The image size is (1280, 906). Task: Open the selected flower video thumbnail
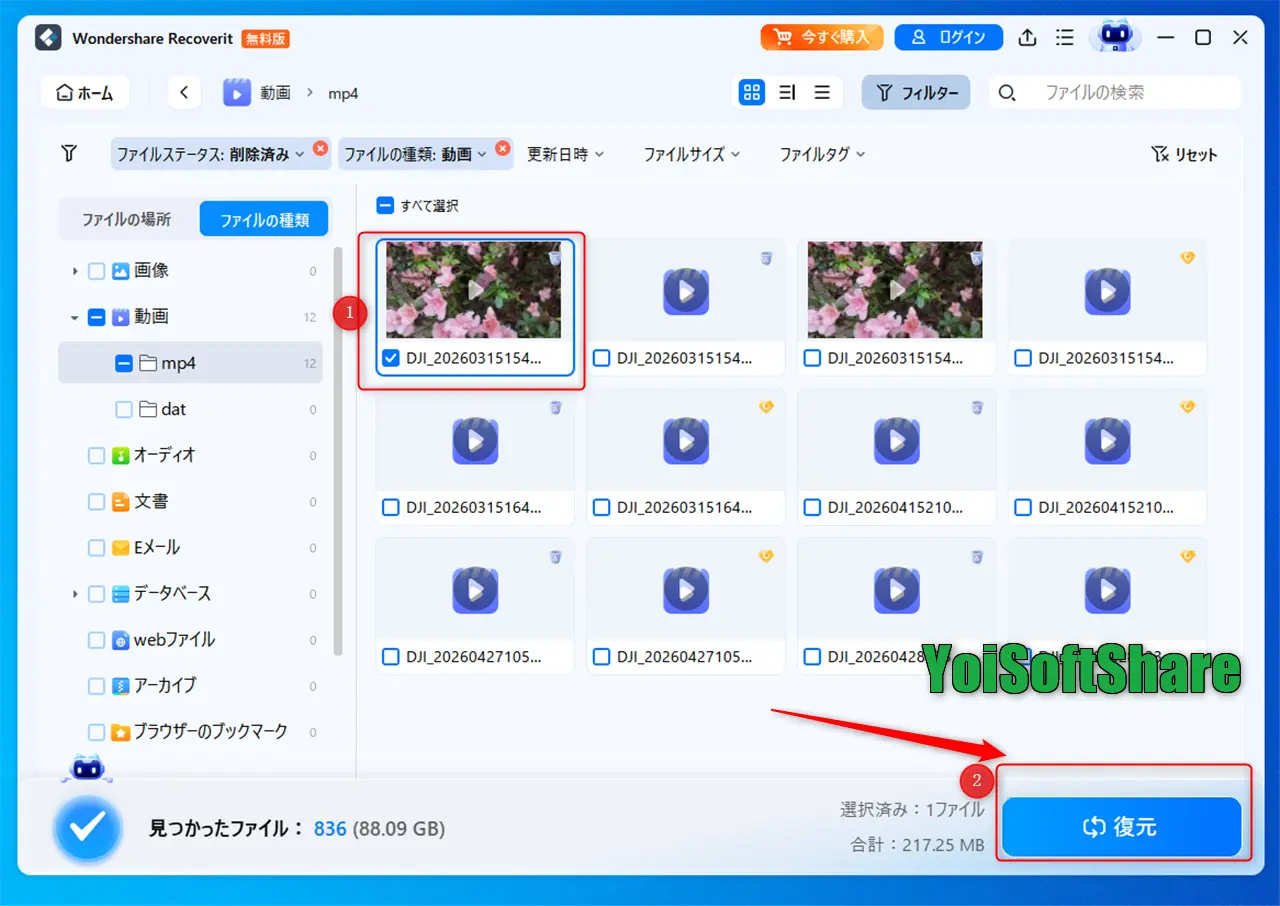(x=474, y=290)
